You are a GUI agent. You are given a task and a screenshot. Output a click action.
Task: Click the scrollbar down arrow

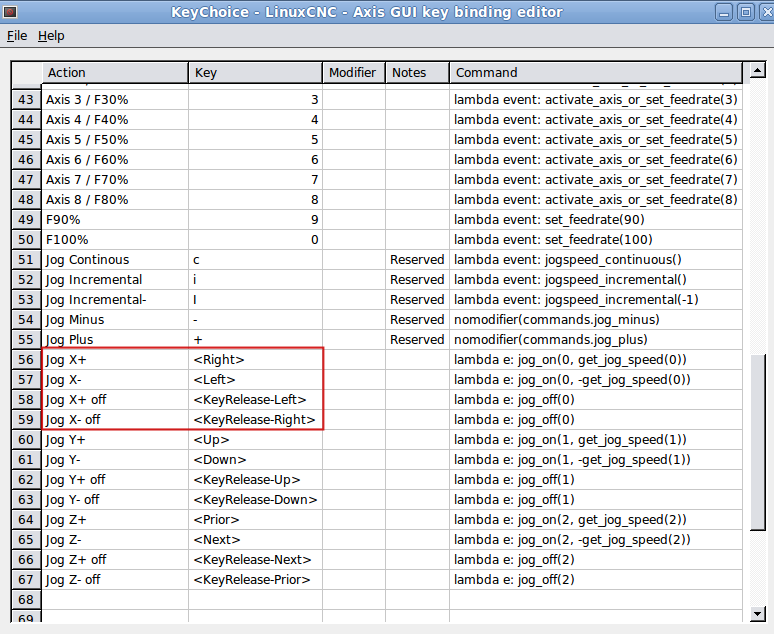tap(757, 612)
